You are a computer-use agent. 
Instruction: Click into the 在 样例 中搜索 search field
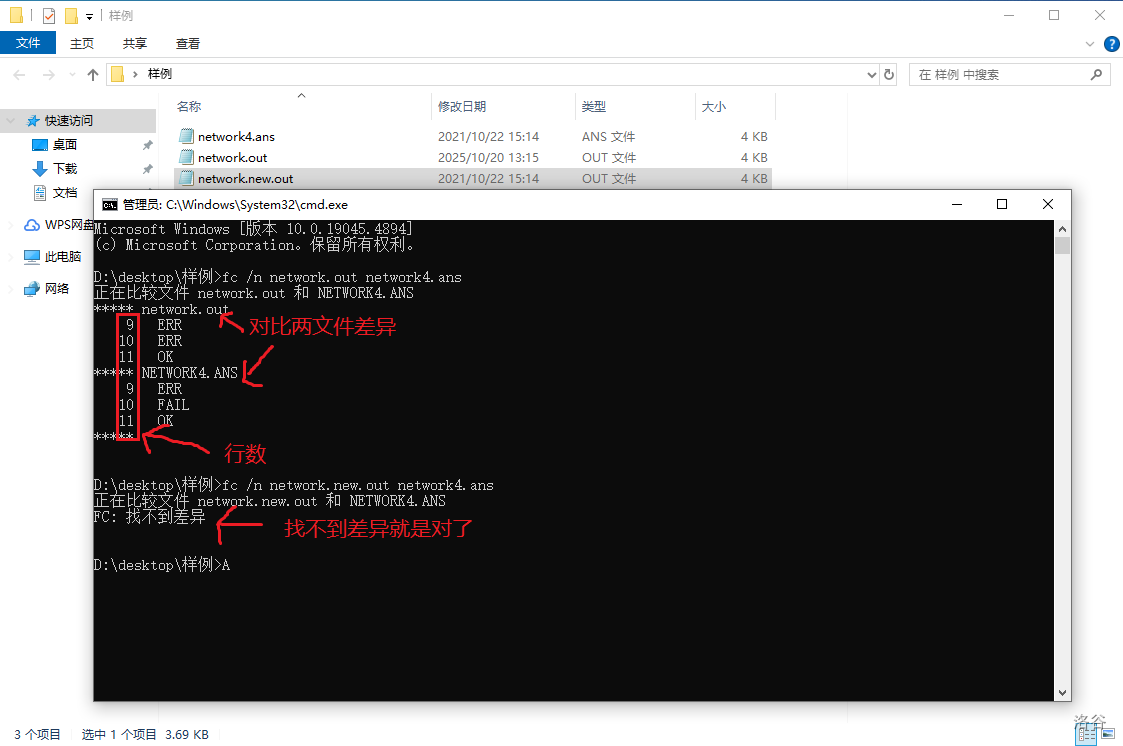pos(1000,74)
